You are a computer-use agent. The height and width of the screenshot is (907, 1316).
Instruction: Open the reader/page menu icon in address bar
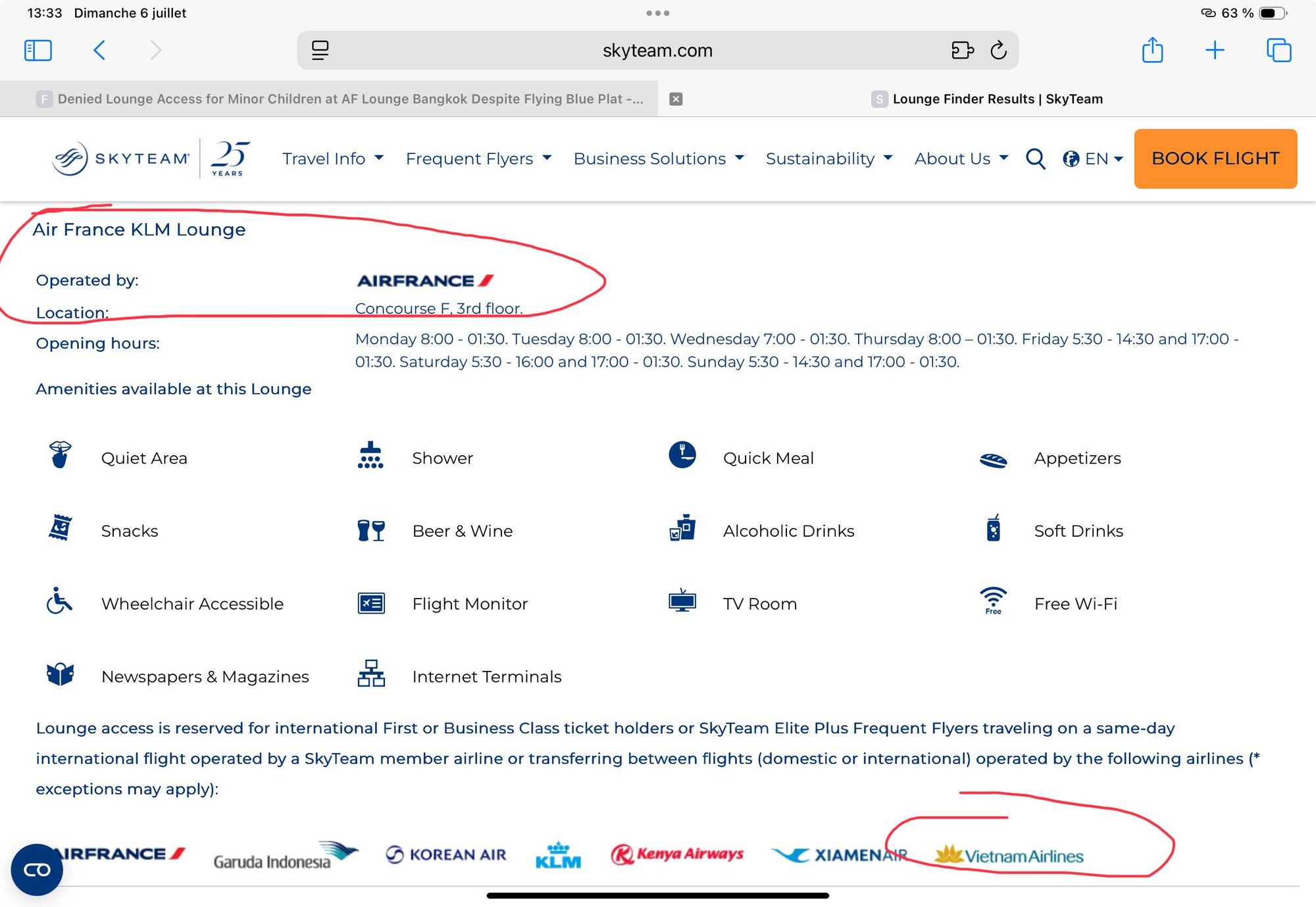pyautogui.click(x=320, y=51)
